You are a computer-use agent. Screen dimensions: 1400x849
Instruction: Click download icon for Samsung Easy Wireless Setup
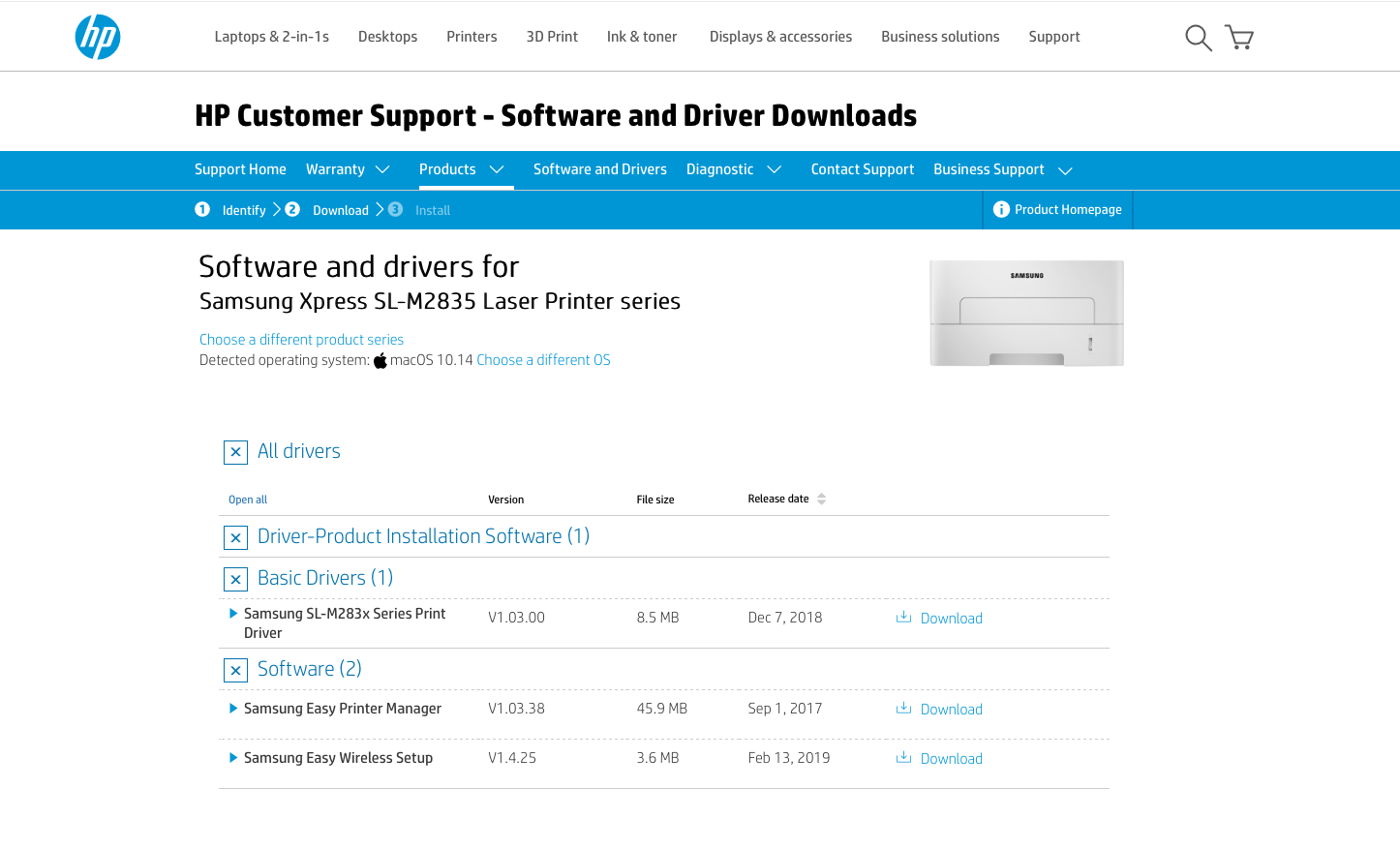coord(903,758)
